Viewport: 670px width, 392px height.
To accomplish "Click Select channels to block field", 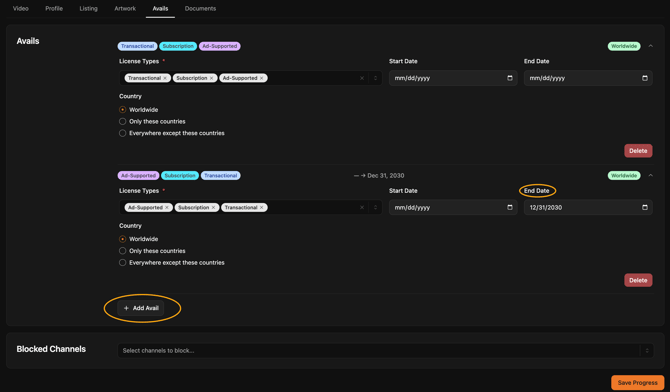I will (385, 351).
